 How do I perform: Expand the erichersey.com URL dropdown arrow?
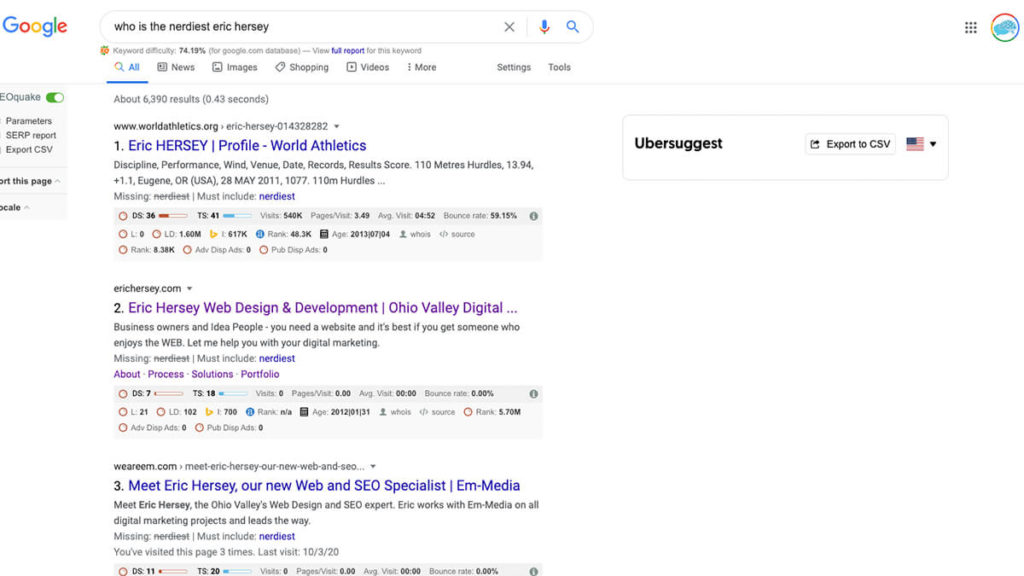189,289
